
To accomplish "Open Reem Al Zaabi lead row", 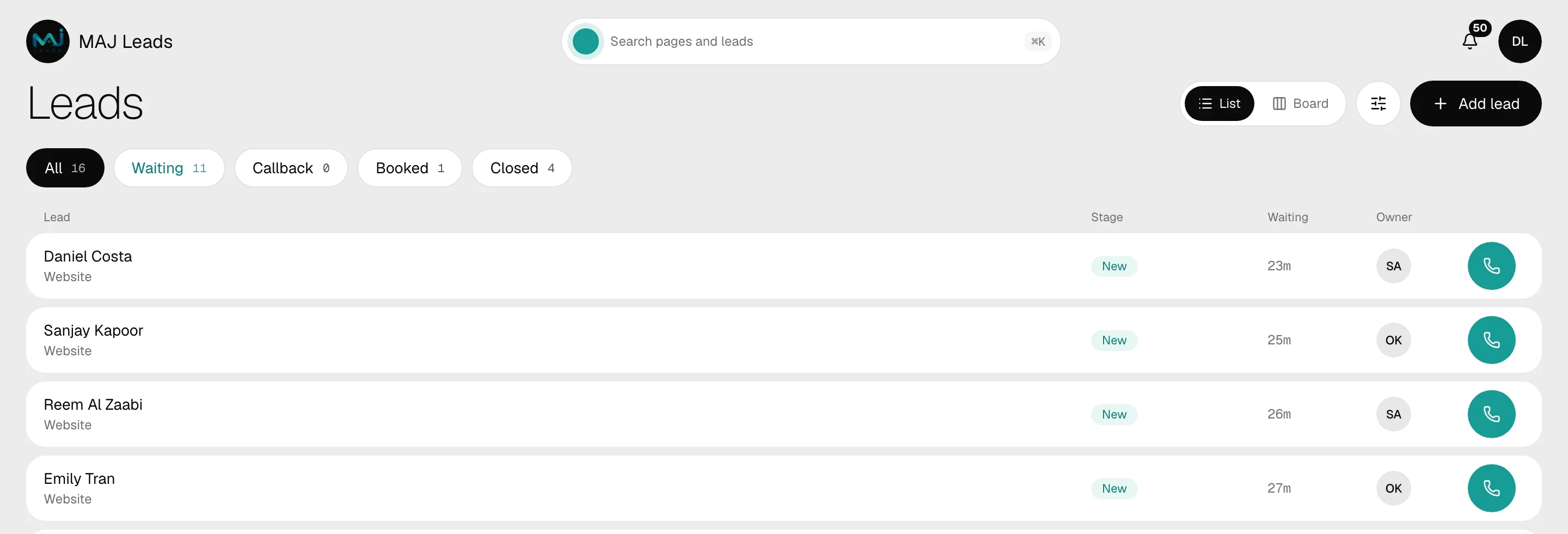I will coord(784,414).
